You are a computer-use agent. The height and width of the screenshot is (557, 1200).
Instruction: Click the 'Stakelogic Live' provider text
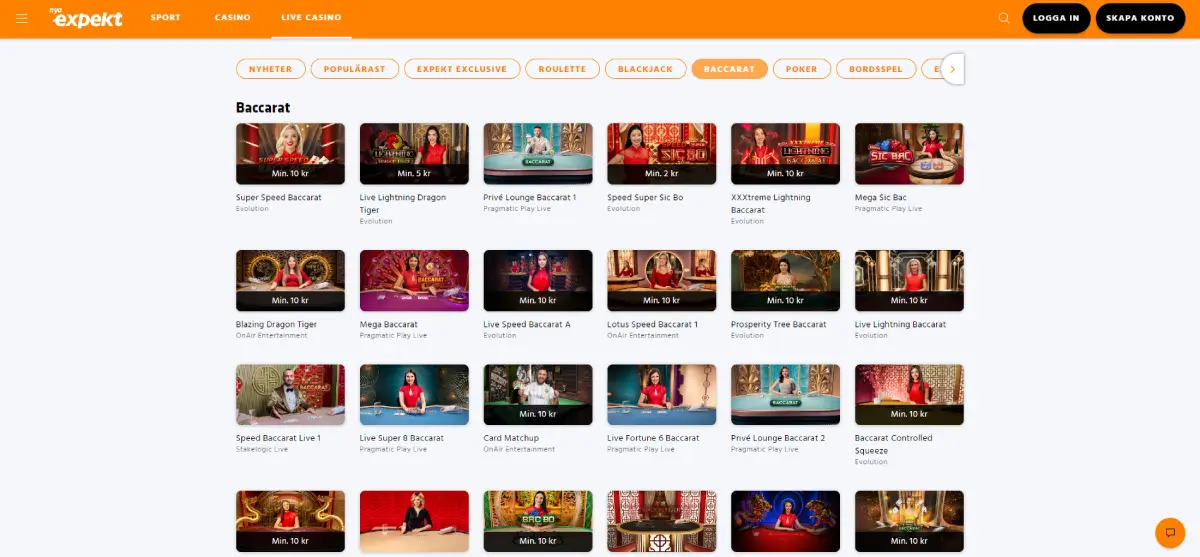[x=262, y=450]
